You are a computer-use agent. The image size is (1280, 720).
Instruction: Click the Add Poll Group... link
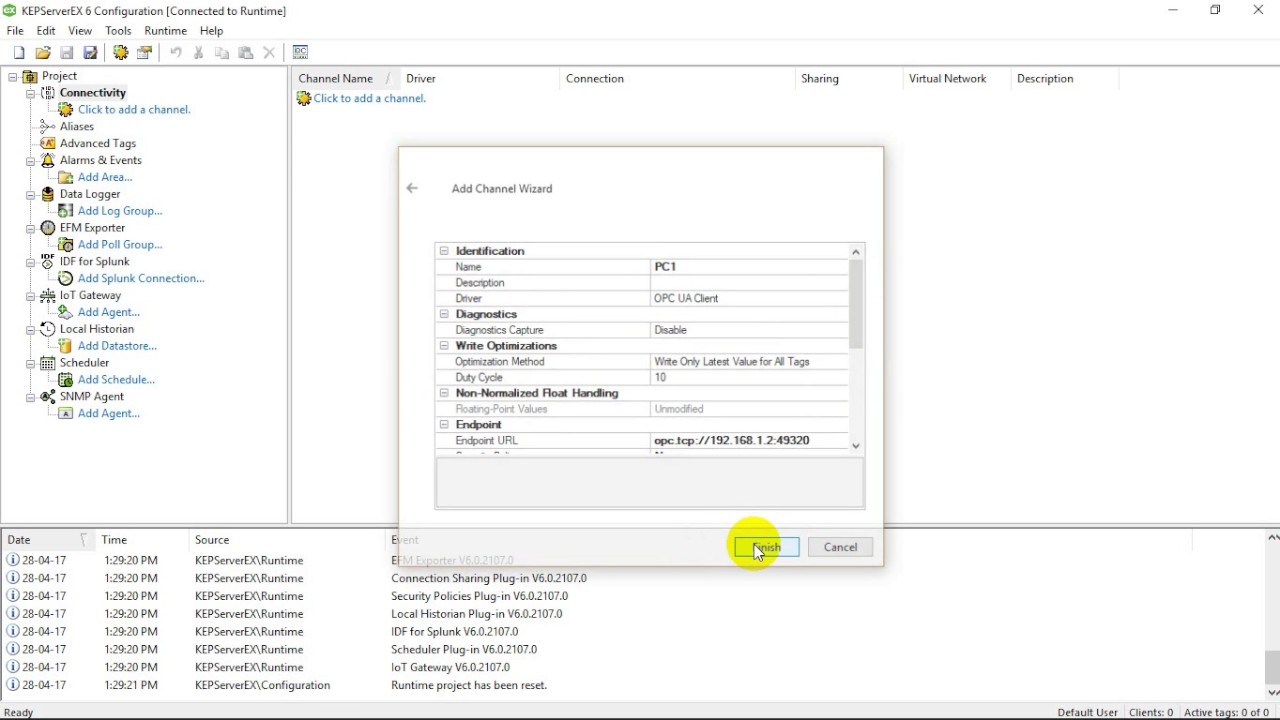coord(120,245)
